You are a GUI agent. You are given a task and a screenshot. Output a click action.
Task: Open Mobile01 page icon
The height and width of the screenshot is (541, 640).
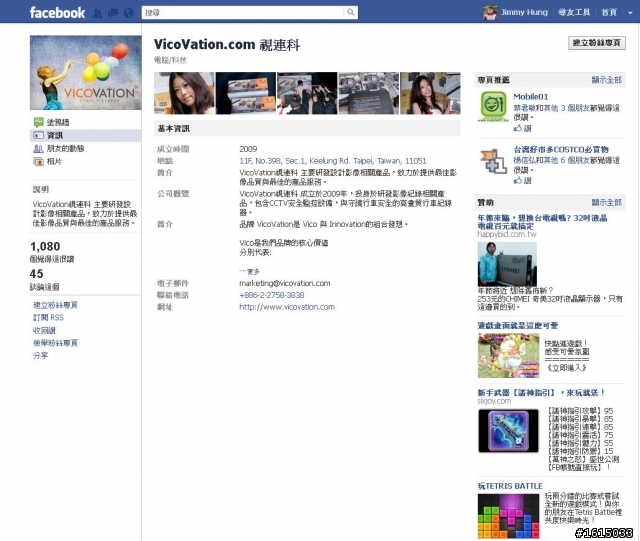coord(493,106)
